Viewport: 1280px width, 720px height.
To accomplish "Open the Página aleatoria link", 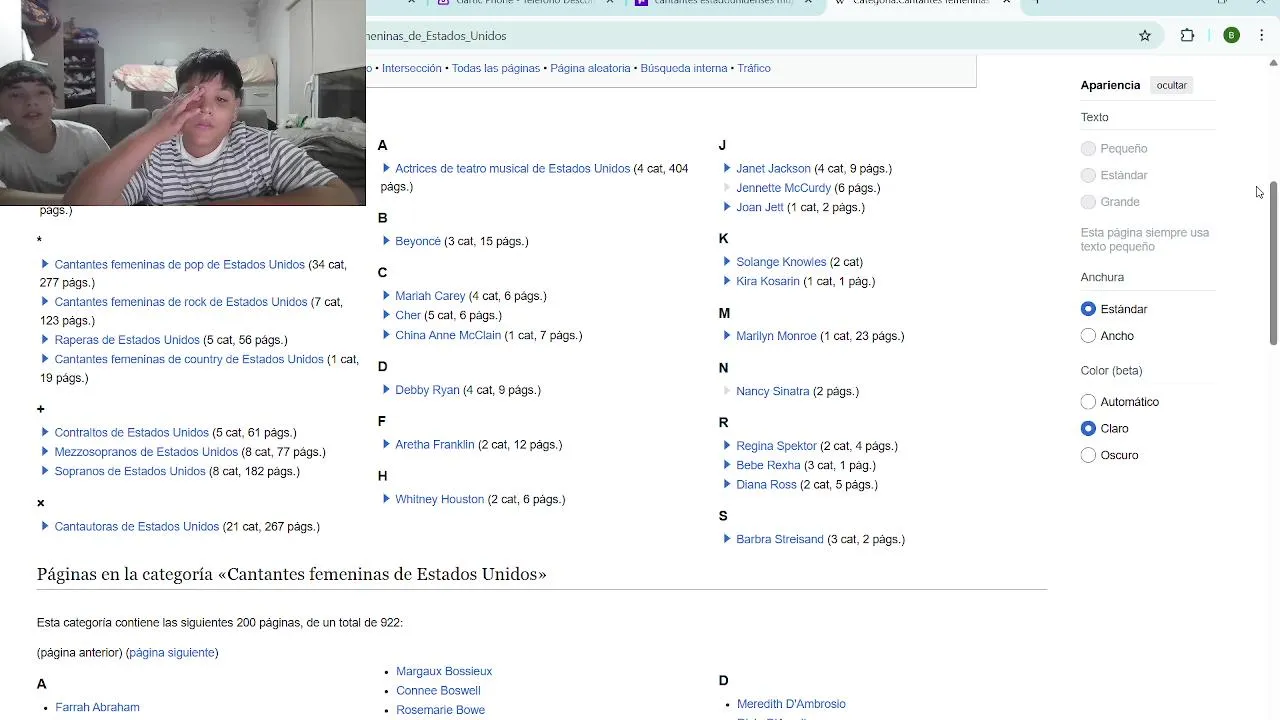I will click(590, 68).
